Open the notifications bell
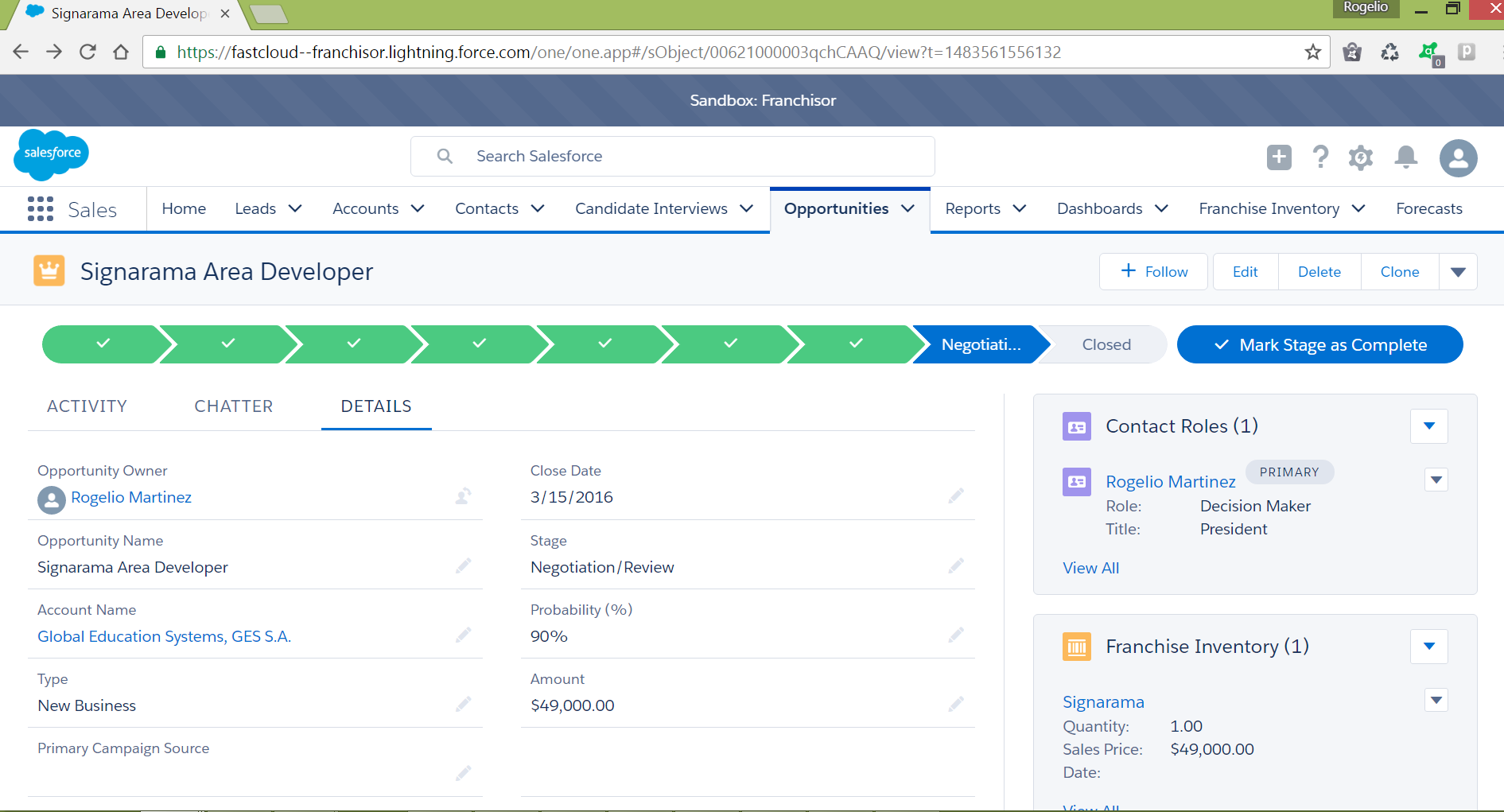Screen dimensions: 1504x812 point(1406,157)
